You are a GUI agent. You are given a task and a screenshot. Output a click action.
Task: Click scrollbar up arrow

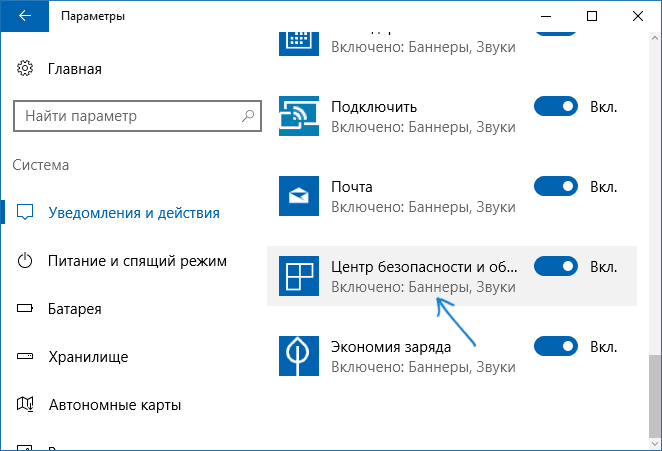(x=655, y=38)
